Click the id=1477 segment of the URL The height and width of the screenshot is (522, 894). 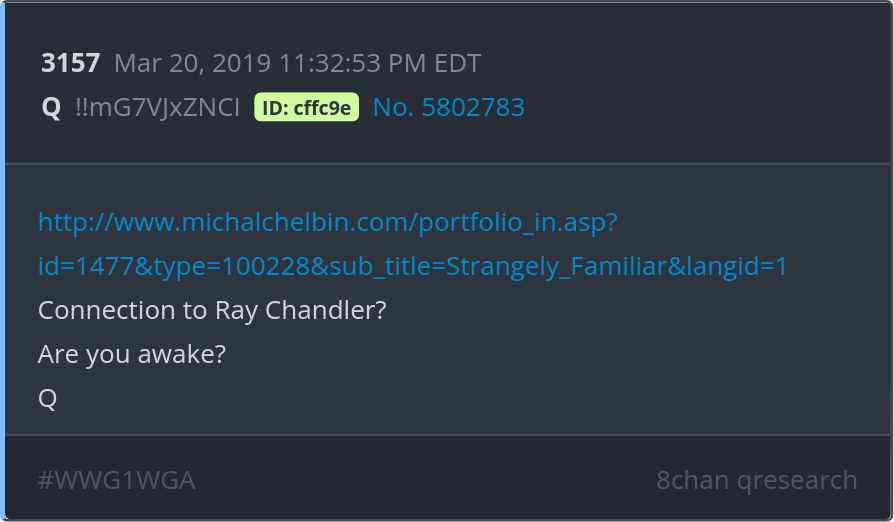pyautogui.click(x=86, y=266)
